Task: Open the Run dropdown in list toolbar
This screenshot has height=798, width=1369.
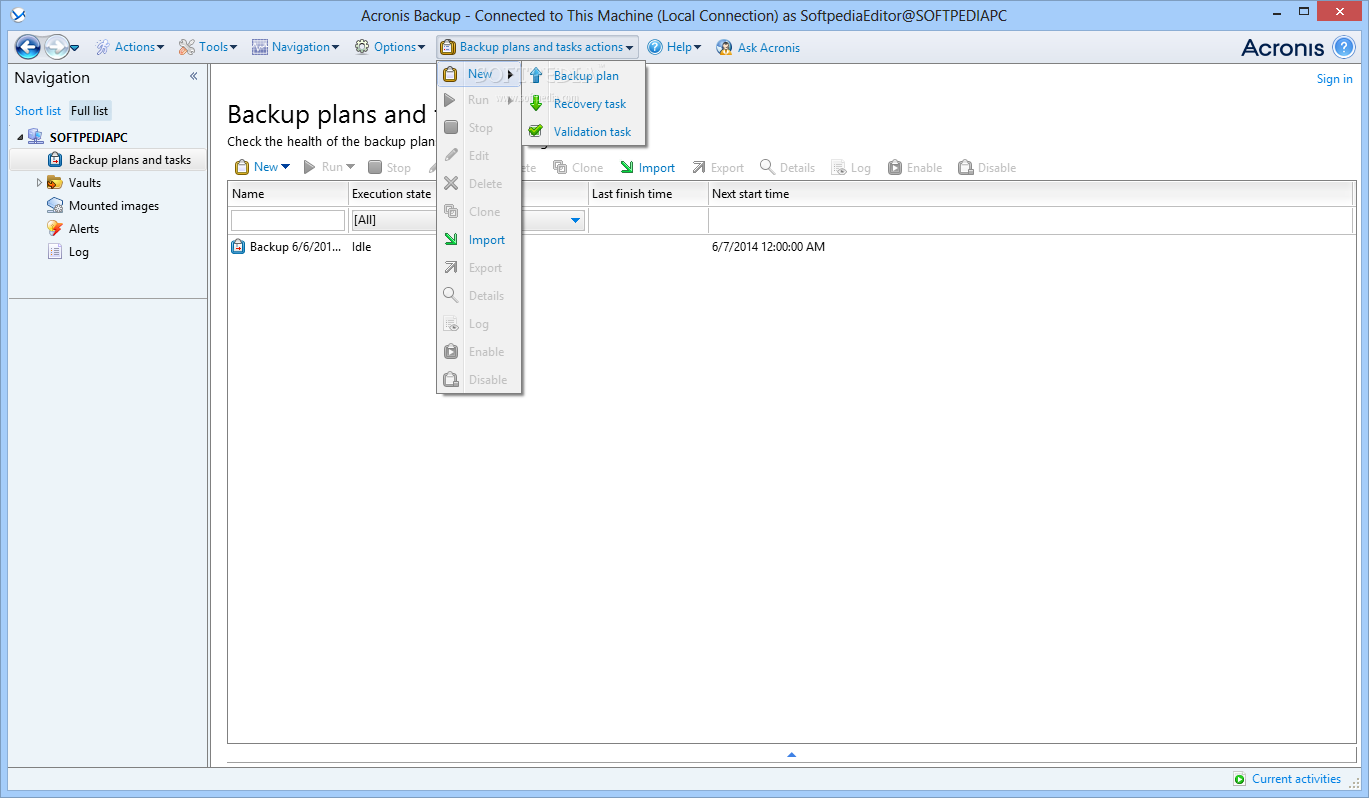Action: tap(329, 168)
